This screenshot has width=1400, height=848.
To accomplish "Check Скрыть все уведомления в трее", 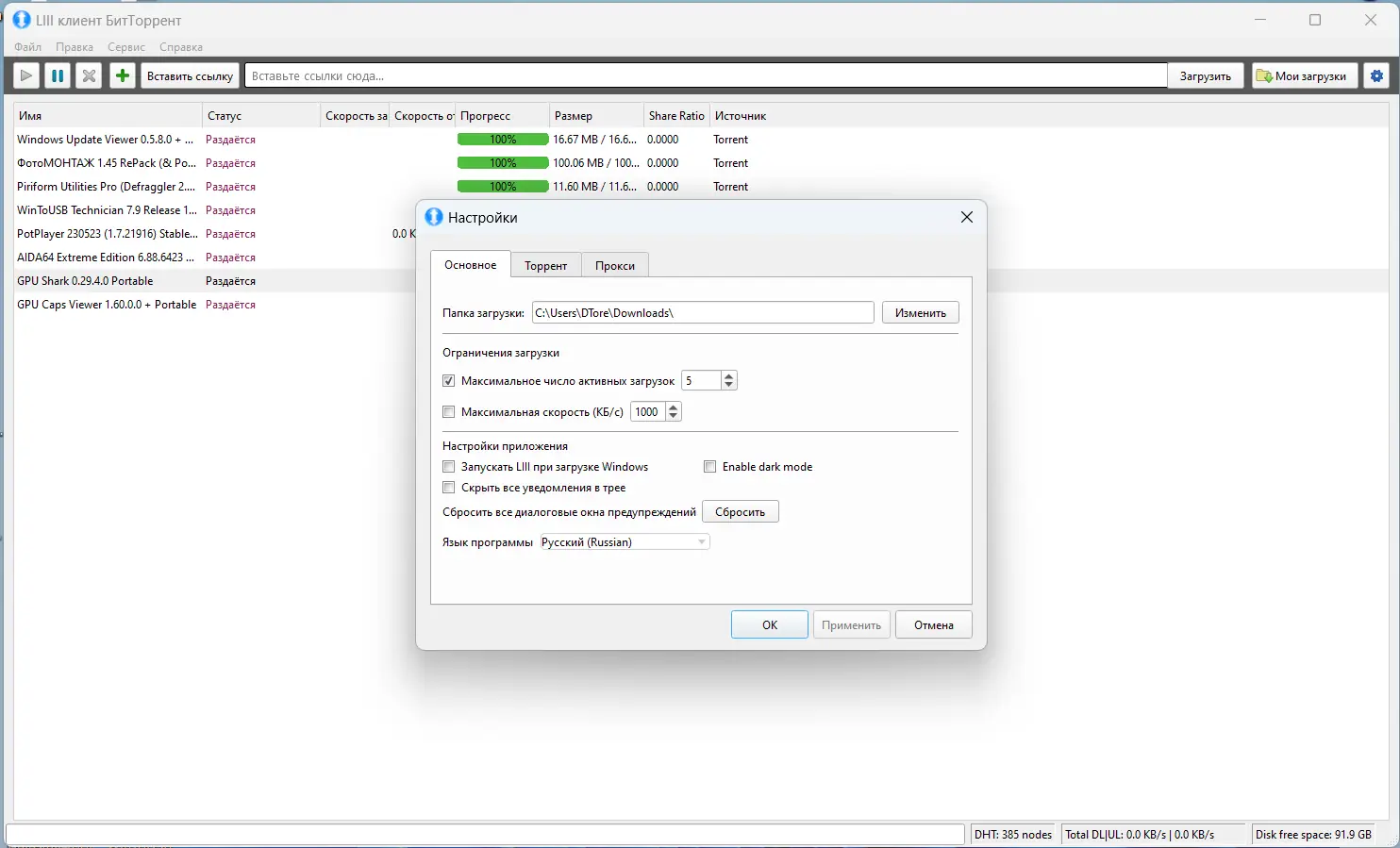I will [x=449, y=488].
